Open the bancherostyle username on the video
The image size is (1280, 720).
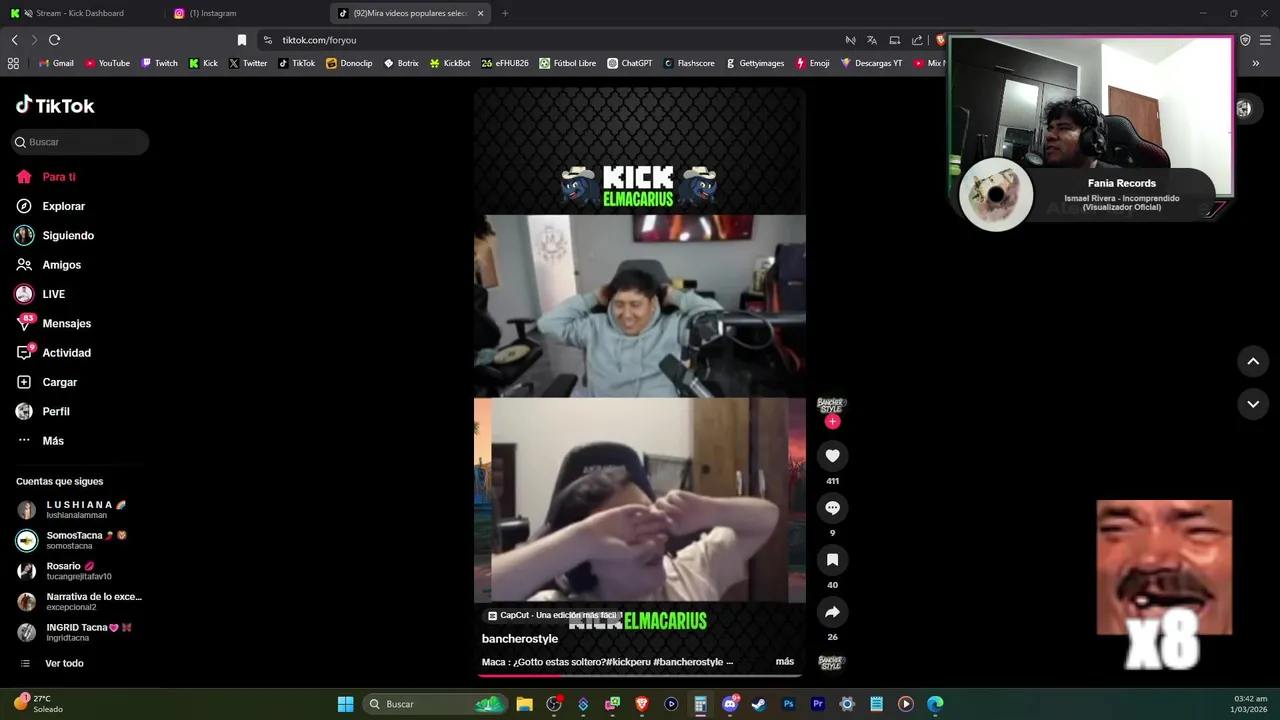coord(520,639)
